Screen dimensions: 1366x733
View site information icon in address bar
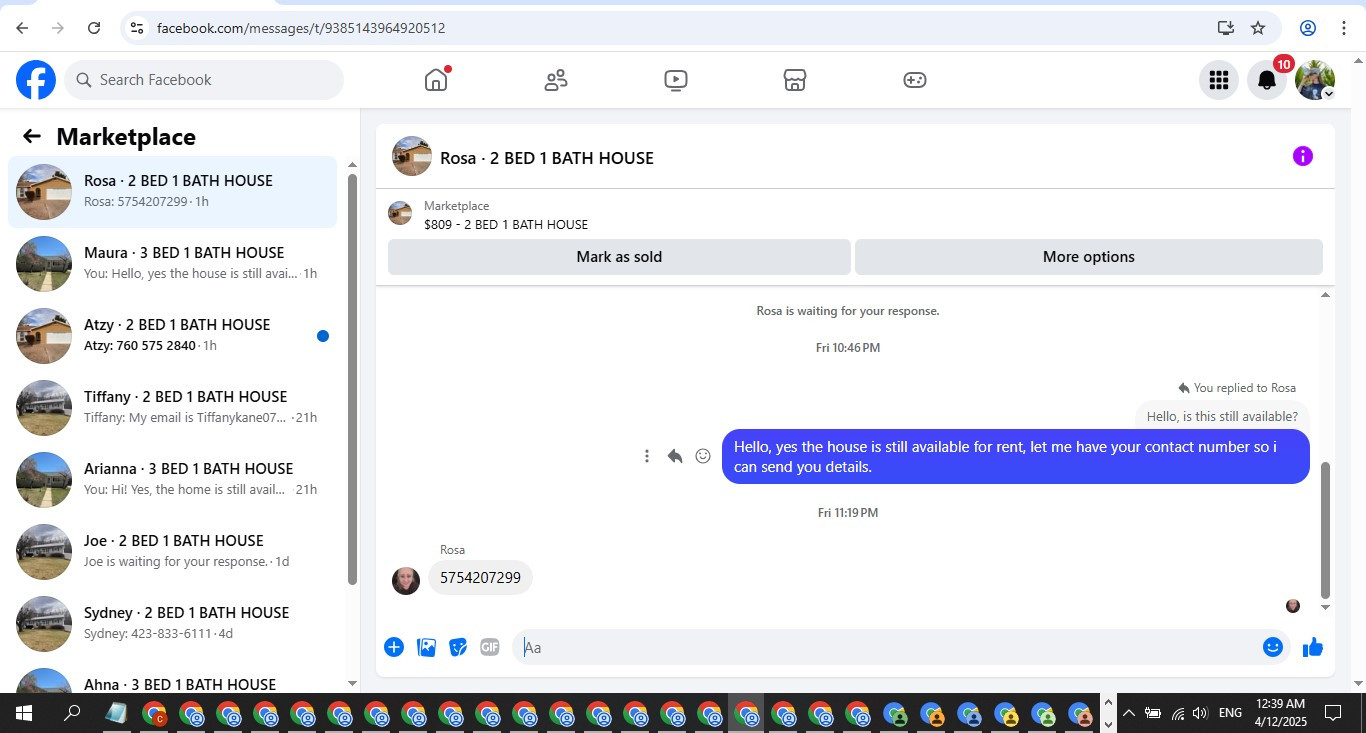[x=137, y=28]
